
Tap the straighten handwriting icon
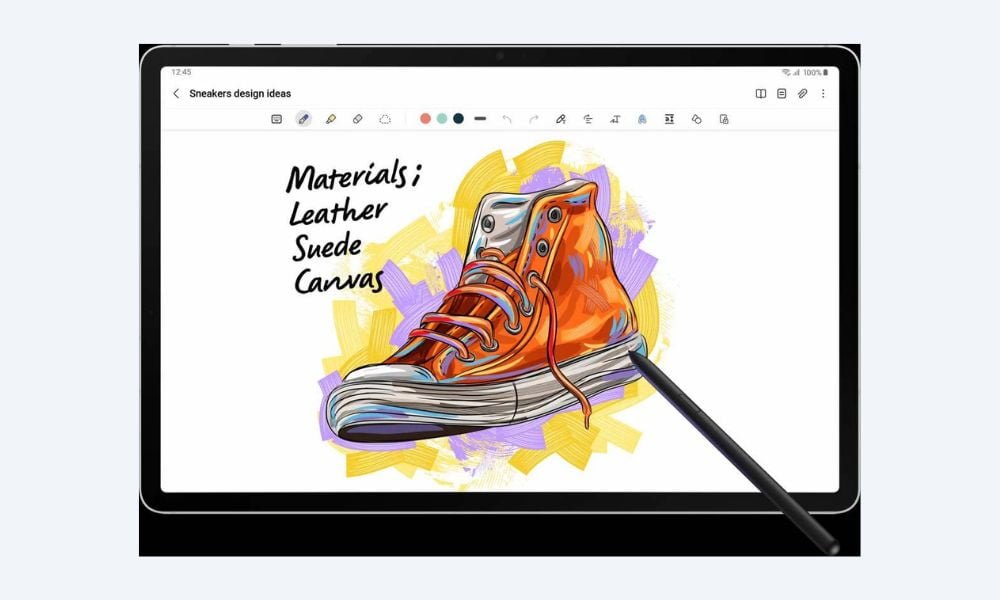[588, 119]
